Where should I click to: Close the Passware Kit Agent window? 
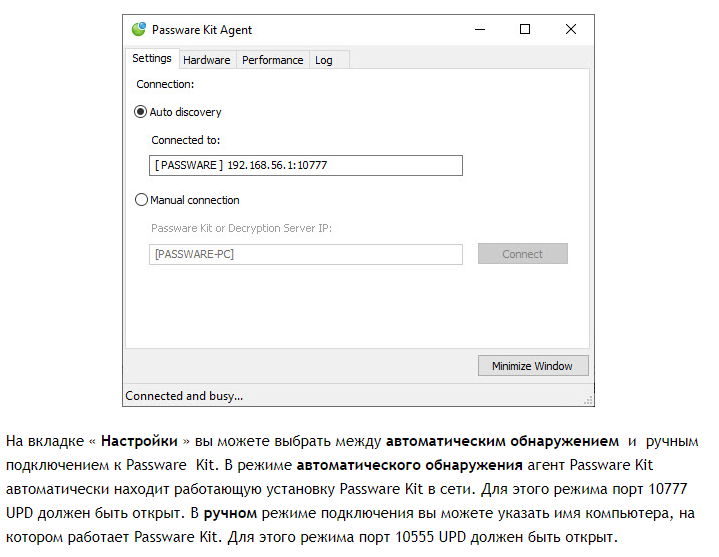[x=571, y=30]
